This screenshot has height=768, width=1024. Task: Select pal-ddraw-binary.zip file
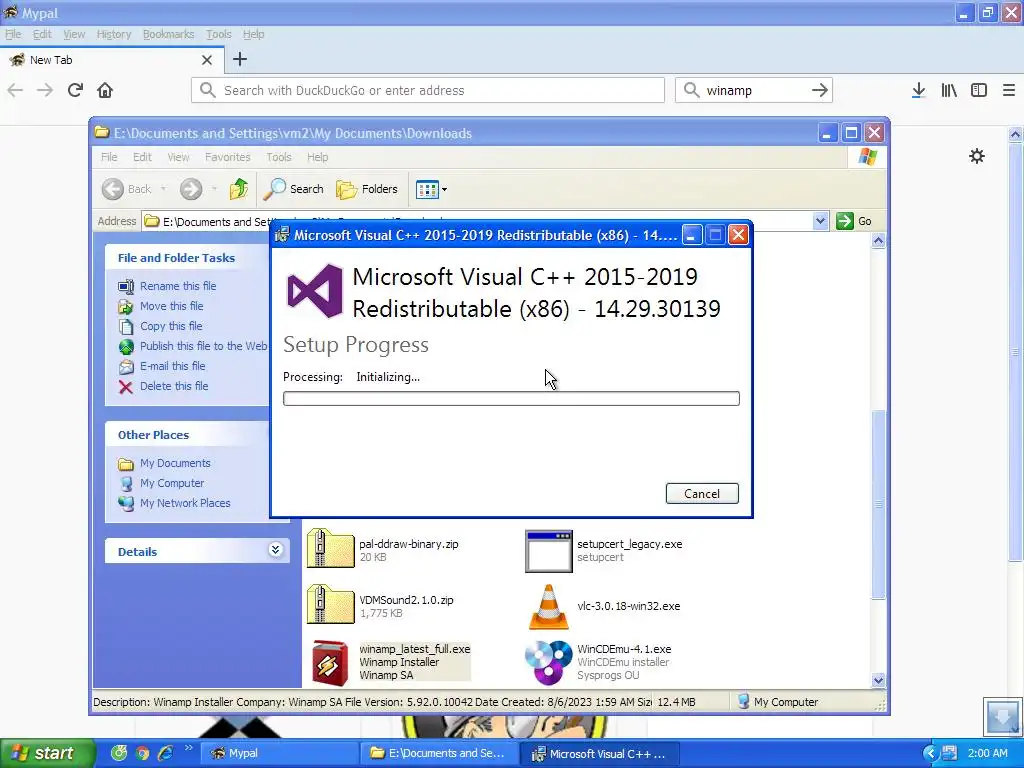pyautogui.click(x=383, y=550)
